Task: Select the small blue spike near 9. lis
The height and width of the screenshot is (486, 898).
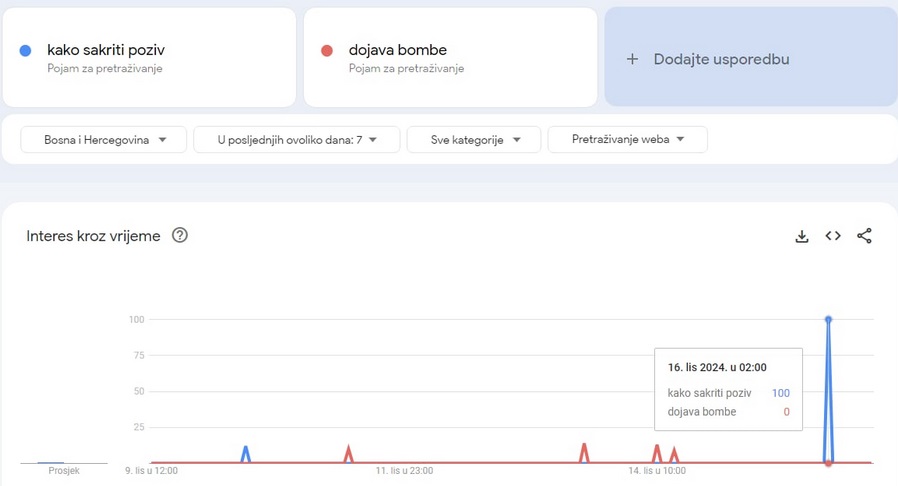Action: (x=246, y=454)
